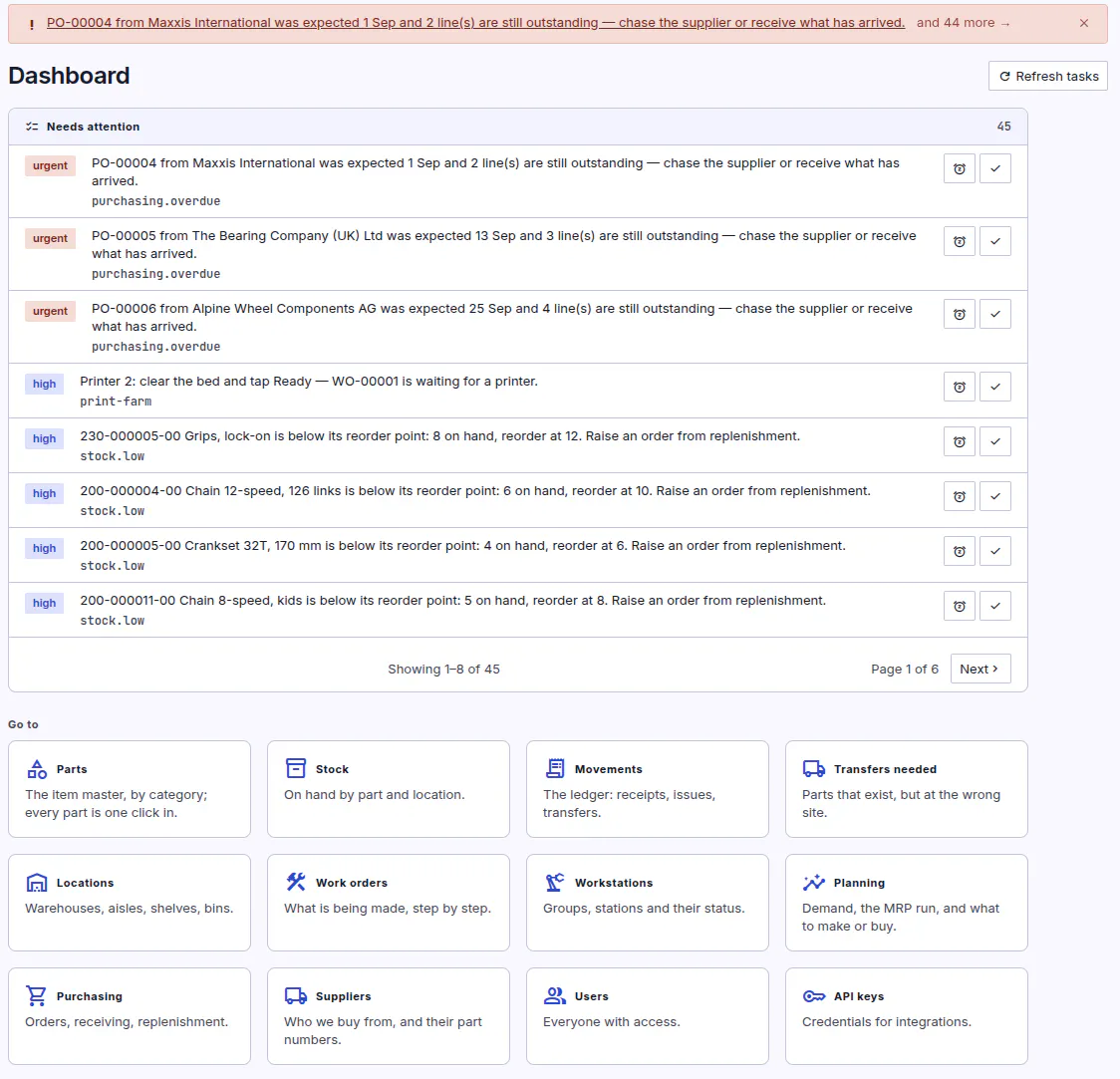
Task: Check off the Printer 2 task
Action: pyautogui.click(x=995, y=387)
